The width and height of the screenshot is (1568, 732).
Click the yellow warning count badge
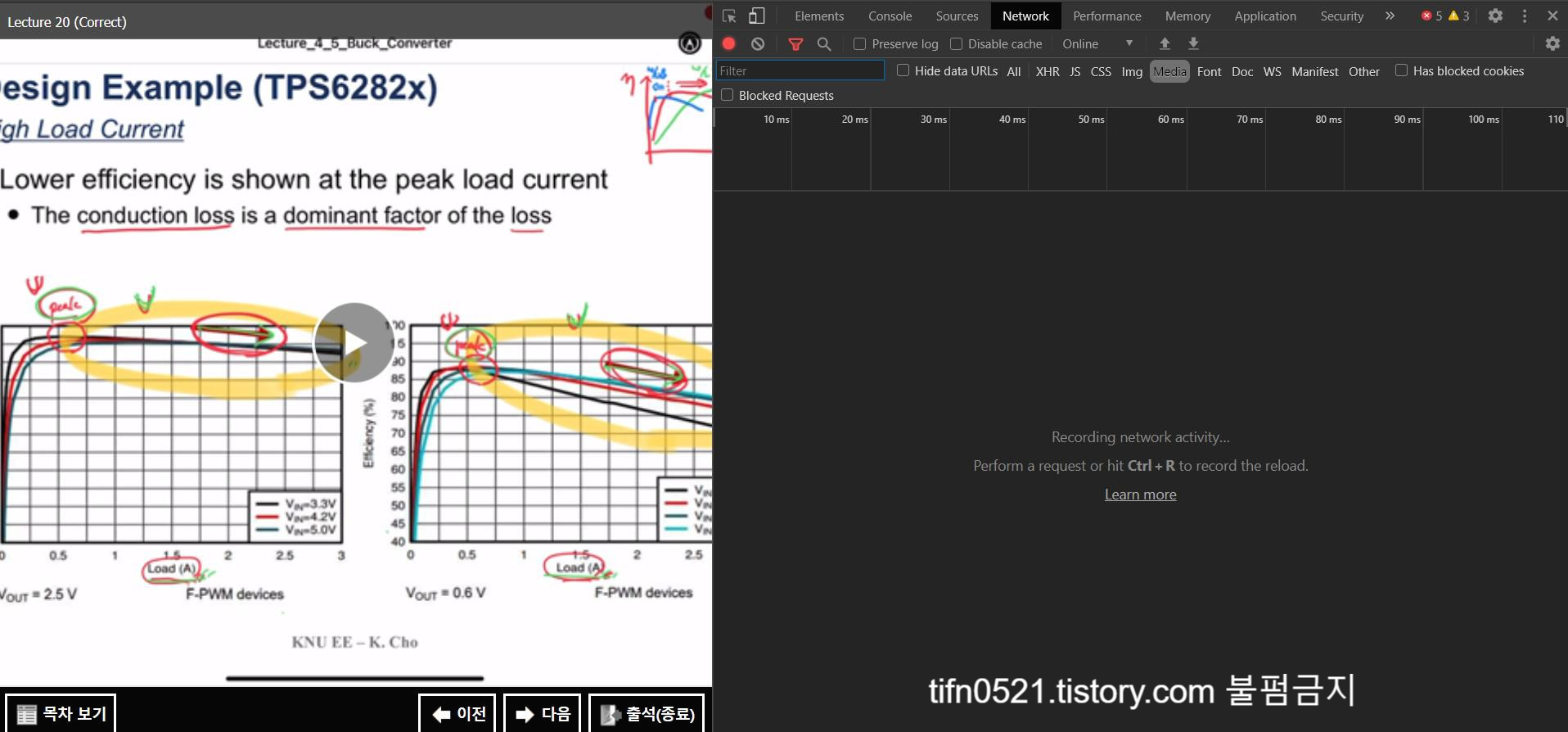point(1458,16)
